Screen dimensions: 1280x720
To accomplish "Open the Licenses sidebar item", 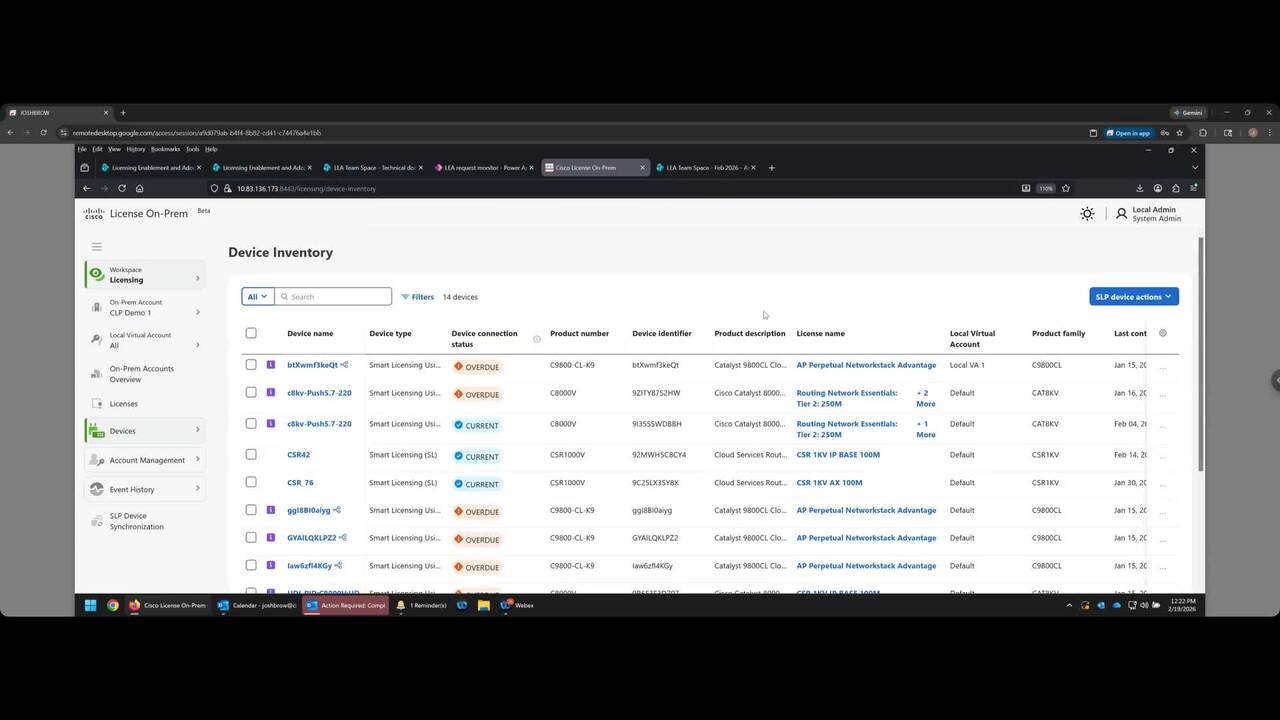I will click(124, 404).
